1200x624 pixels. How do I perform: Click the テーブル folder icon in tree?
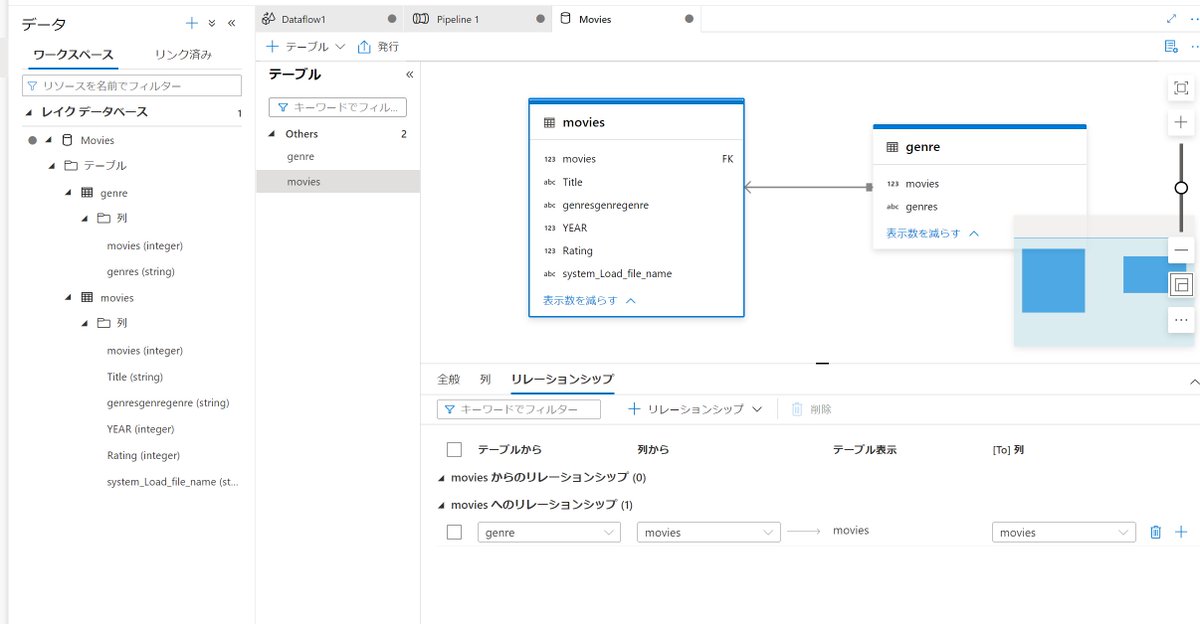(70, 165)
